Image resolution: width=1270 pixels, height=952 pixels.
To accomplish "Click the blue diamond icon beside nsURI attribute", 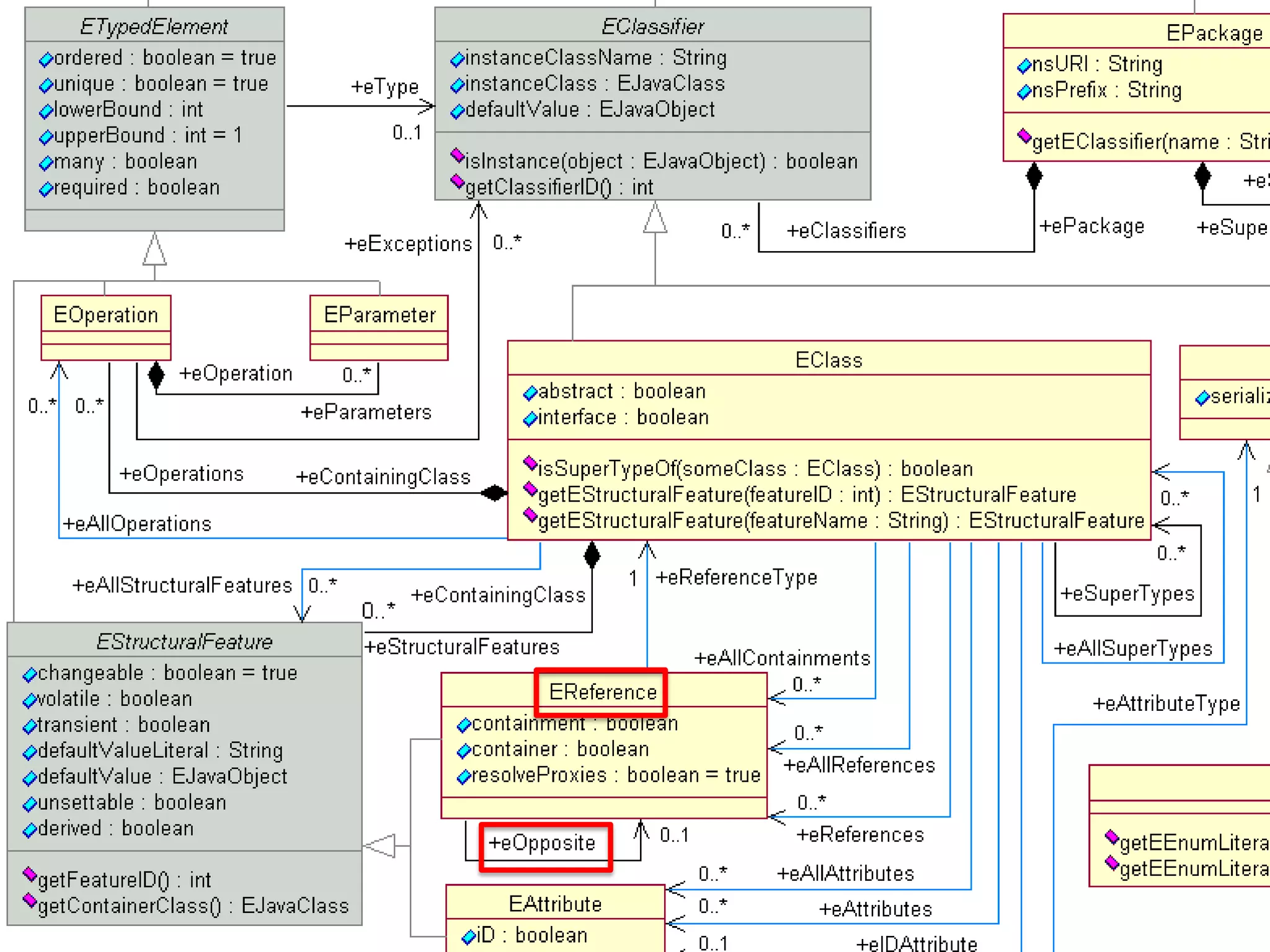I will pos(1024,66).
